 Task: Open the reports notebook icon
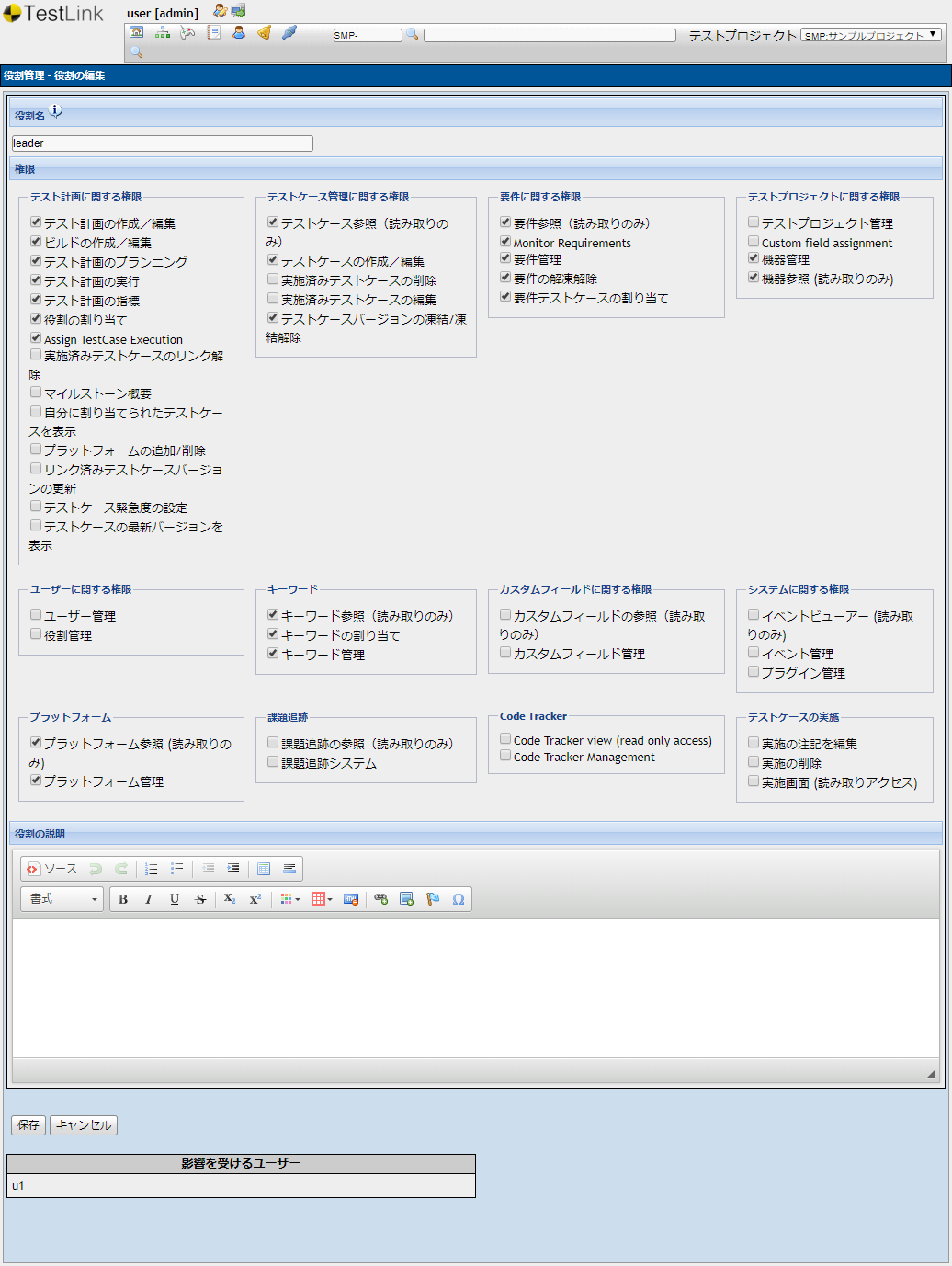click(213, 31)
